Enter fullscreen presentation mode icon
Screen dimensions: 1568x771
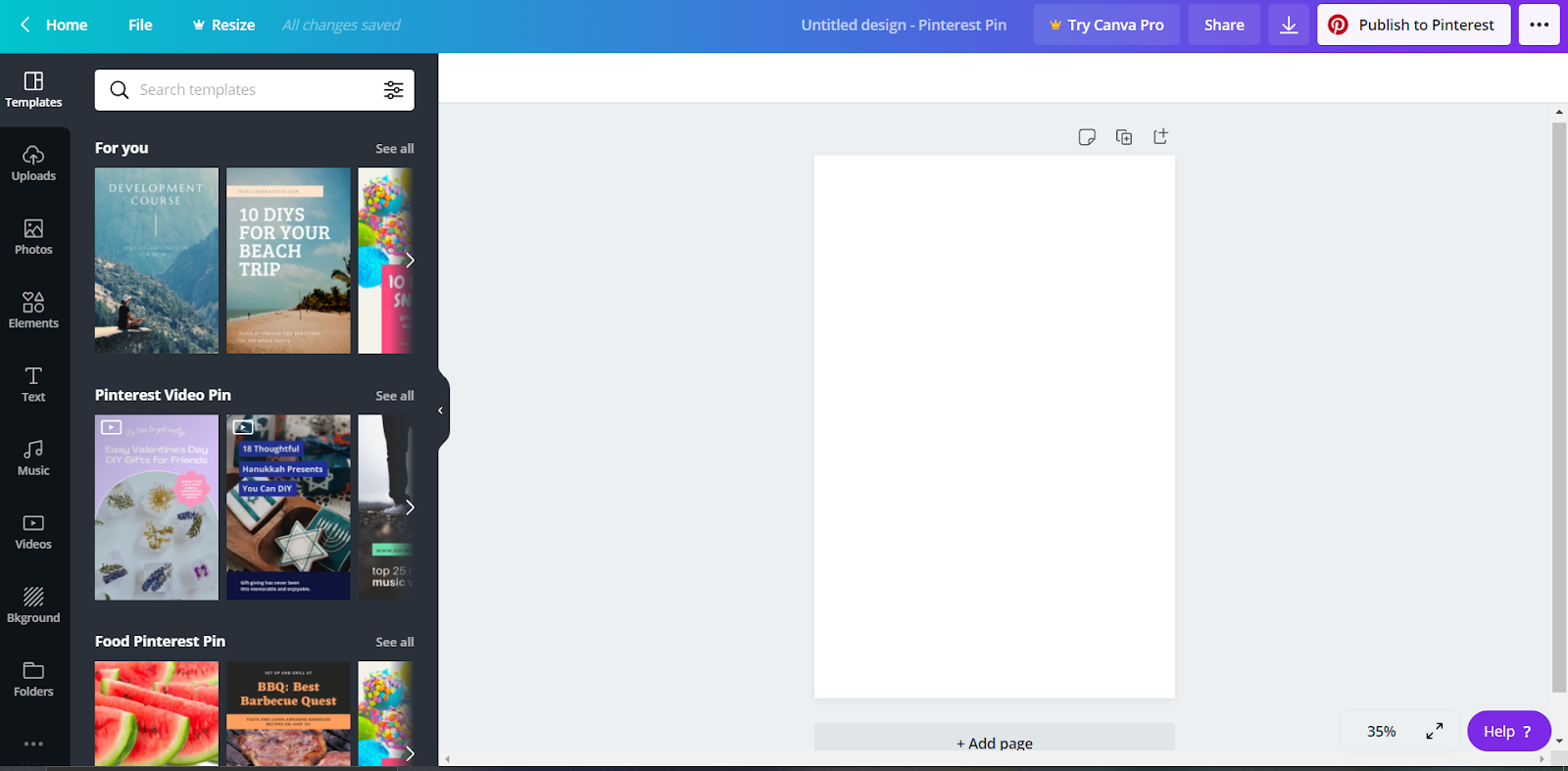(1435, 731)
